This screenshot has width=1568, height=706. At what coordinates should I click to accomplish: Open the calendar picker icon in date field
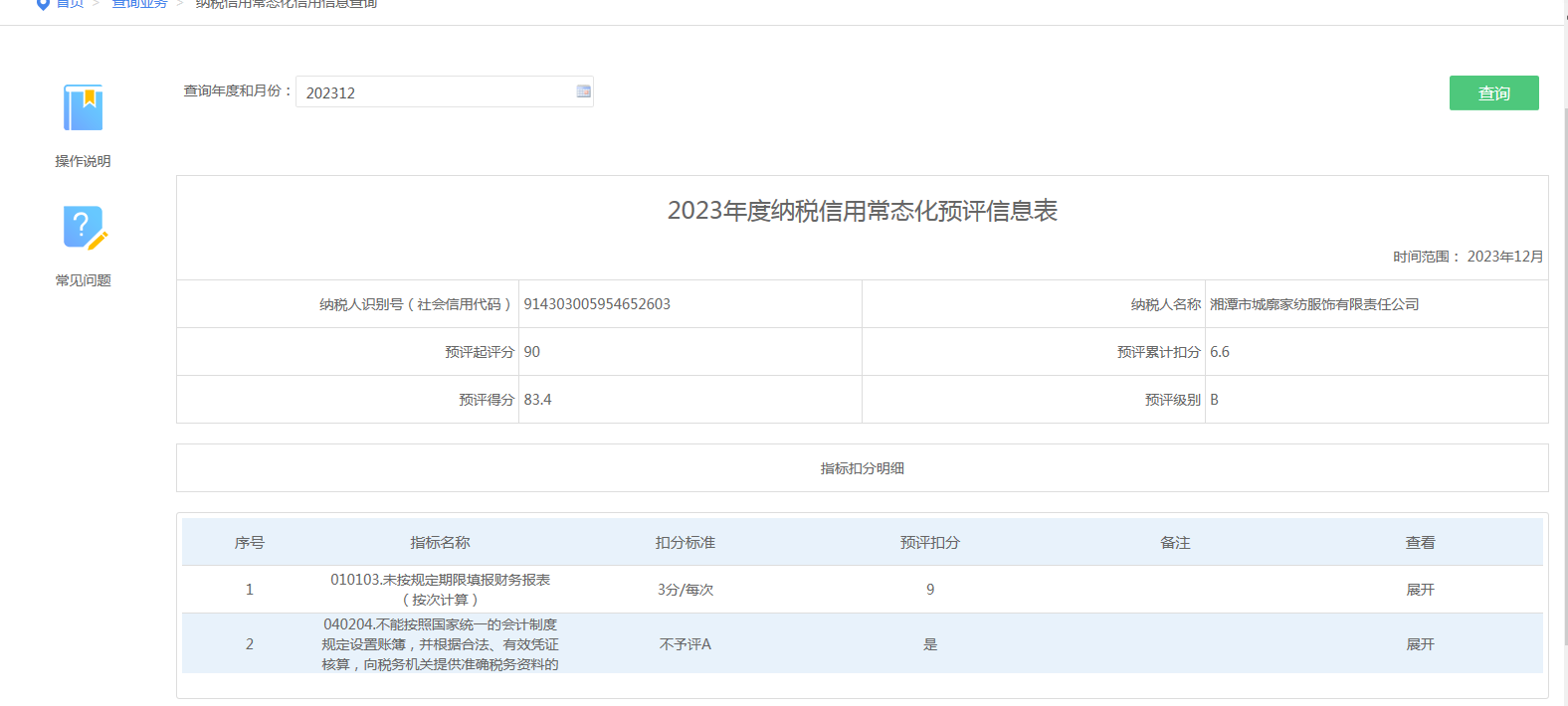click(x=583, y=91)
